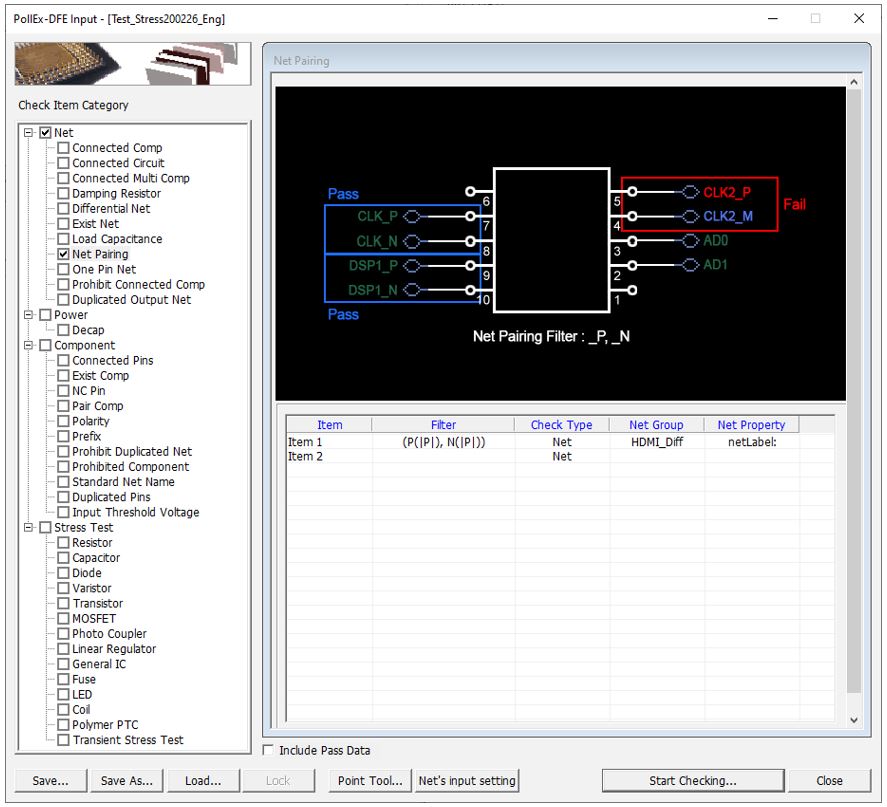Screen dimensions: 887x807
Task: Collapse the Net category tree node
Action: [29, 133]
